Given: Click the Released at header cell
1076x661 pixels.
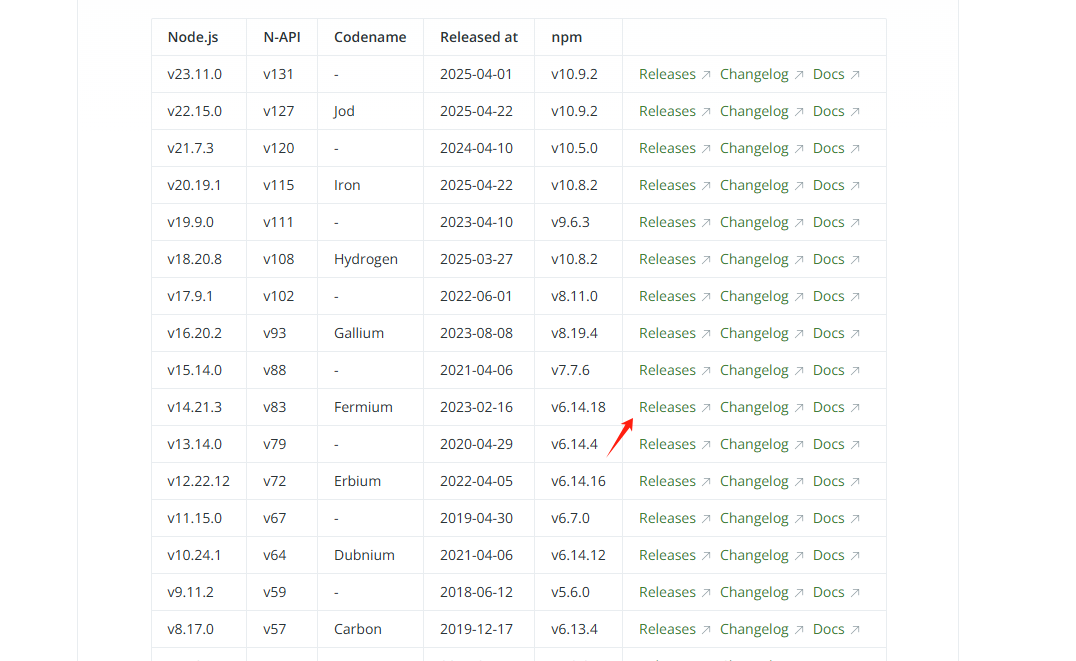Looking at the screenshot, I should (x=479, y=36).
